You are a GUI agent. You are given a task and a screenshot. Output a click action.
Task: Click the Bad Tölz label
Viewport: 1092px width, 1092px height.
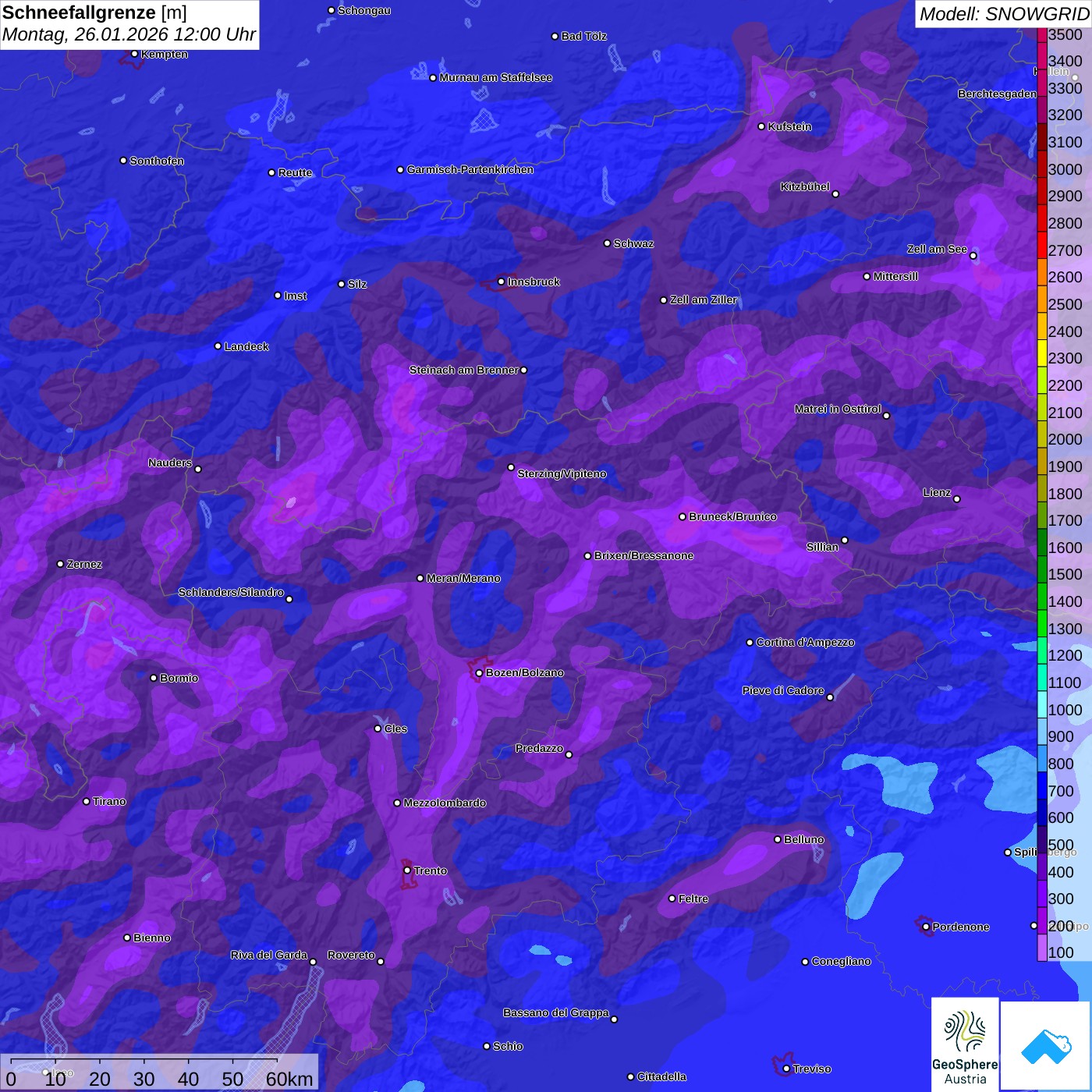584,36
